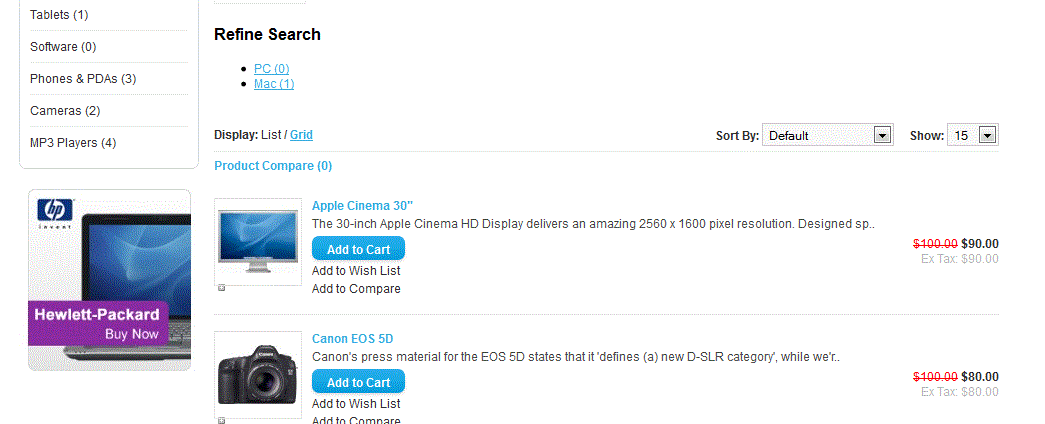Select the Cameras category
Image resolution: width=1045 pixels, height=424 pixels.
(x=65, y=111)
